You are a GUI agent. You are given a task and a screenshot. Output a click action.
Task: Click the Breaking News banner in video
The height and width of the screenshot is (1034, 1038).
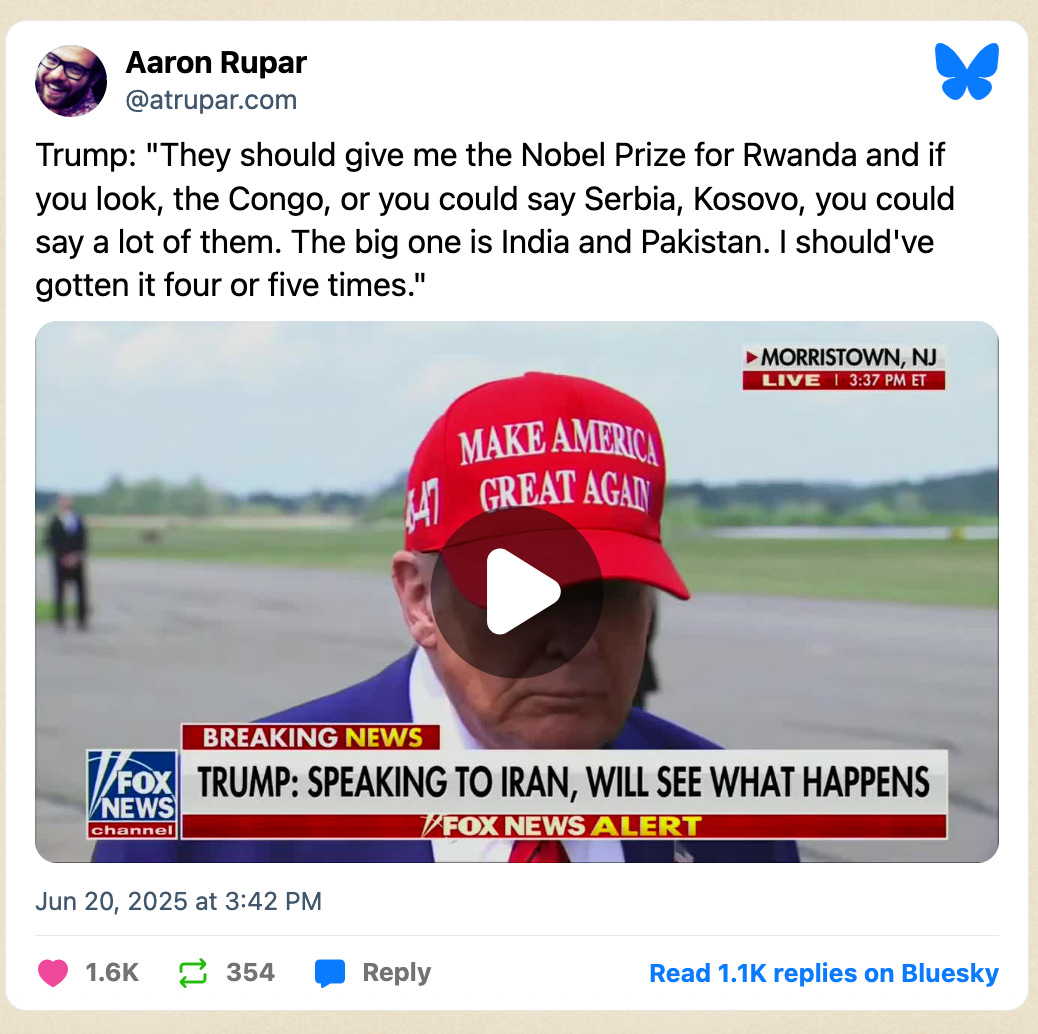[311, 737]
